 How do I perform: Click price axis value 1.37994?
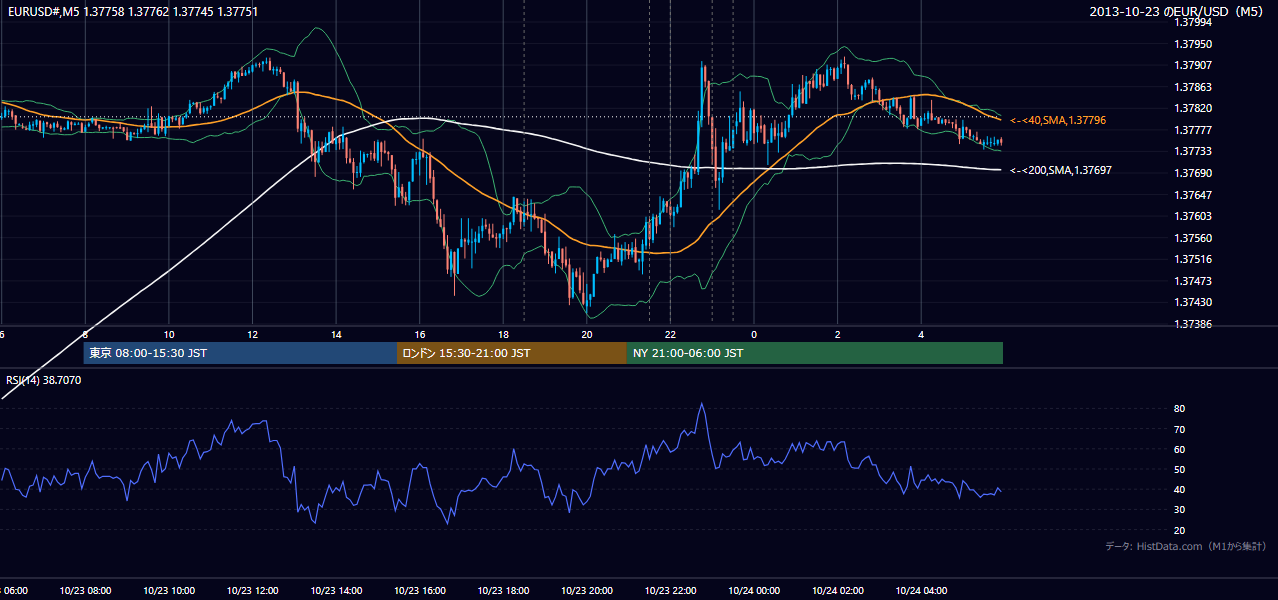[1193, 23]
